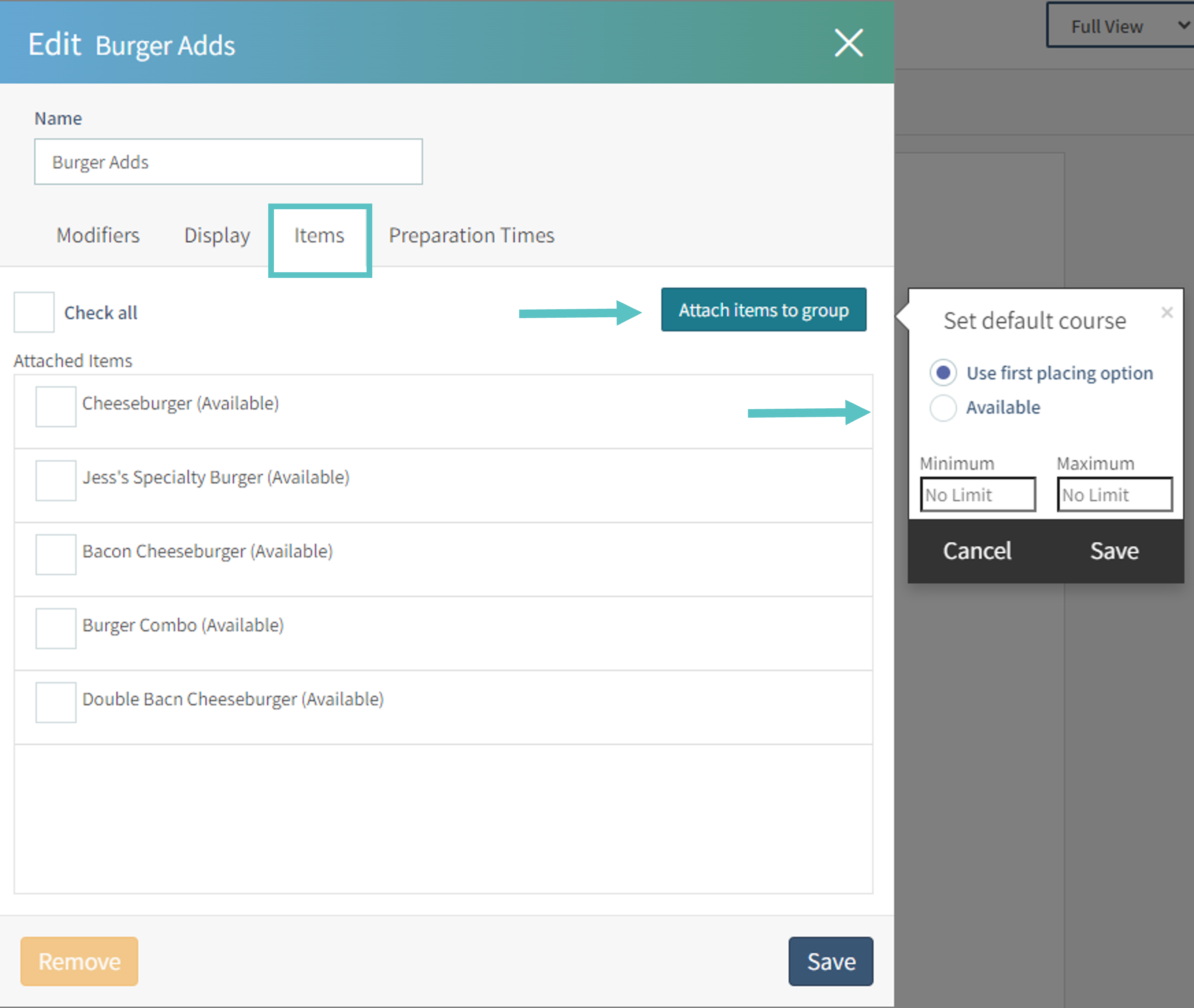Go to Preparation Times tab

click(x=471, y=235)
